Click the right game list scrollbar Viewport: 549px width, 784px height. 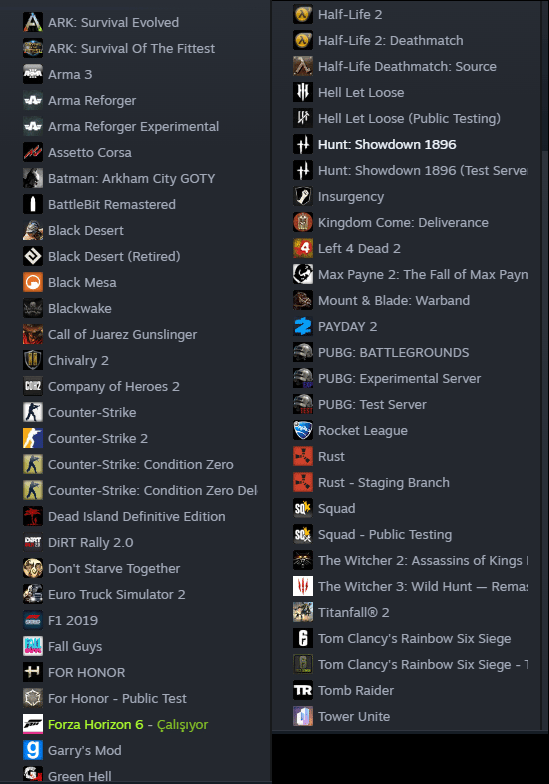pos(544,75)
